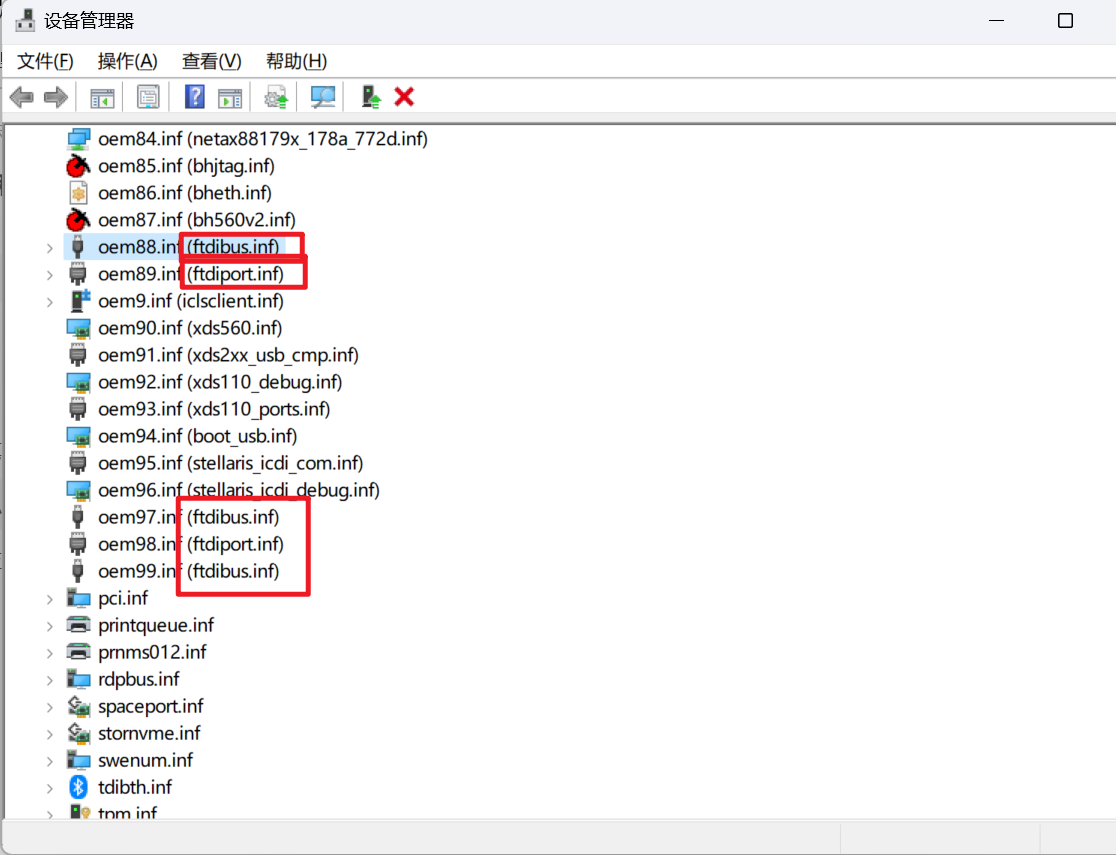Toggle the action pane toolbar icon

(230, 97)
